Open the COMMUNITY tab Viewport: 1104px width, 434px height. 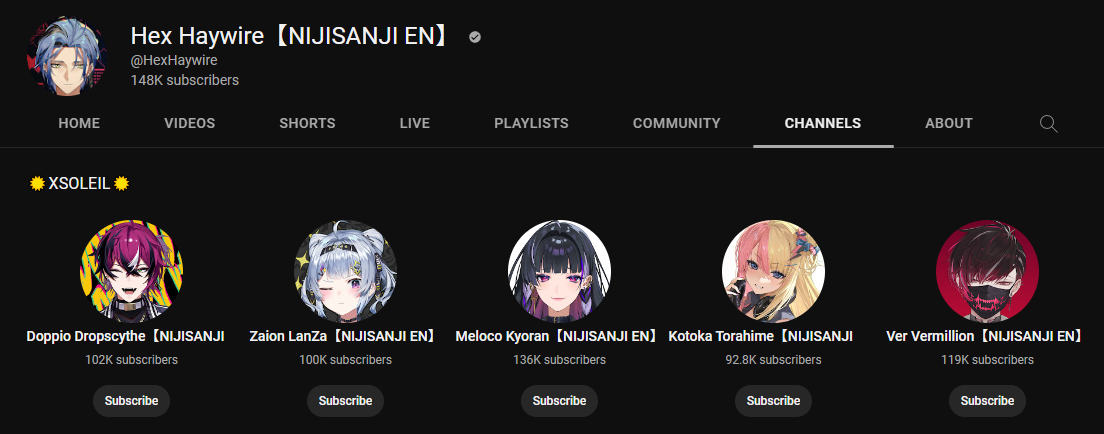(x=677, y=123)
